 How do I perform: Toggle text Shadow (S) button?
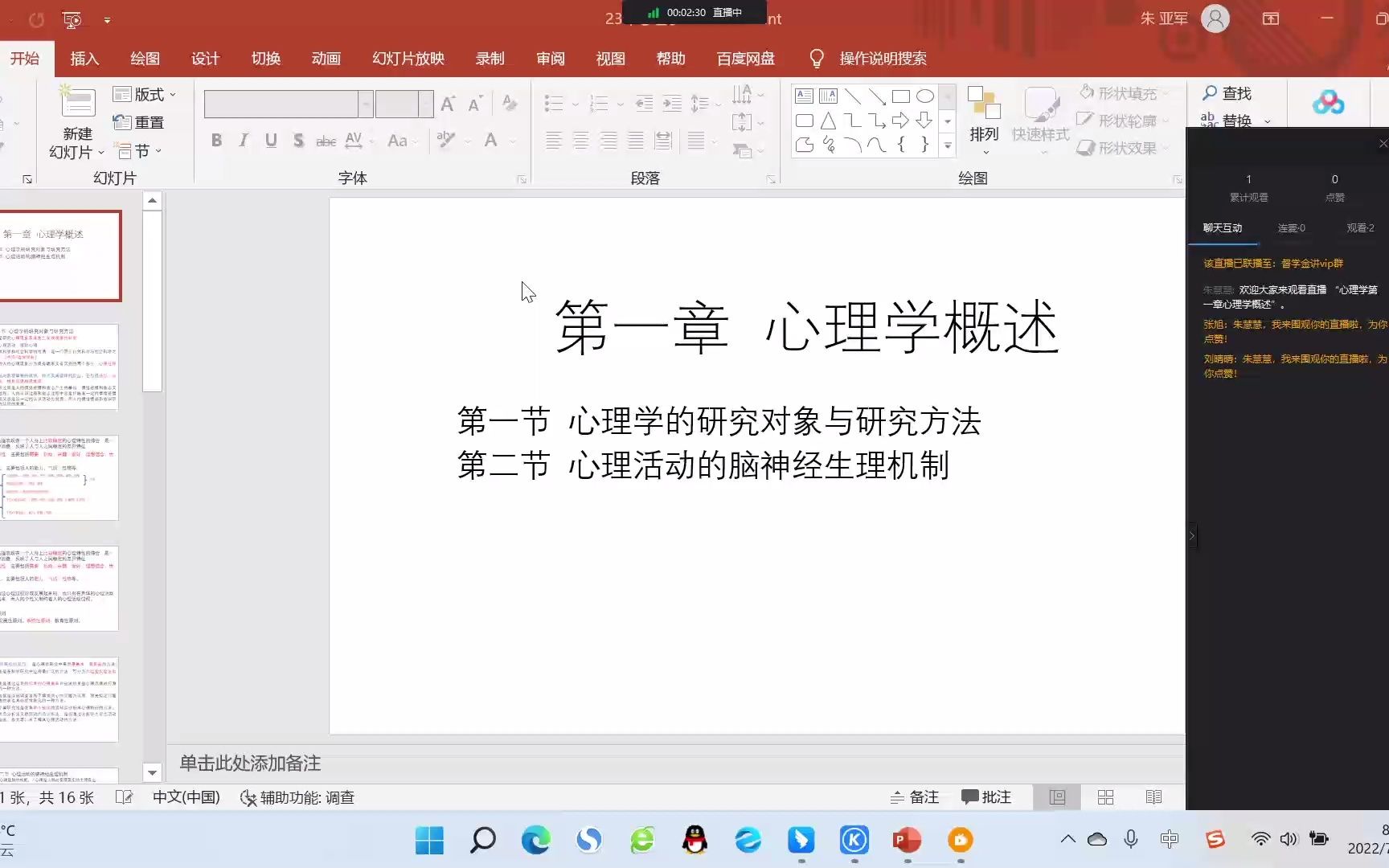point(298,141)
